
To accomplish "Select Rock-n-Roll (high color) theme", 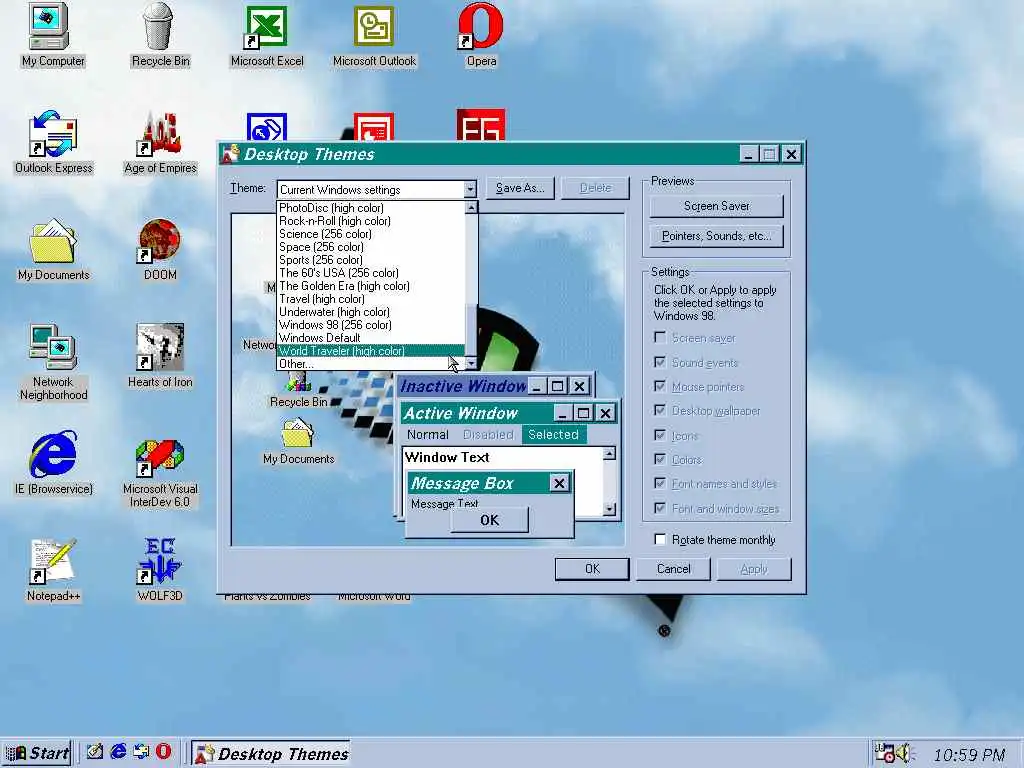I will click(x=370, y=221).
